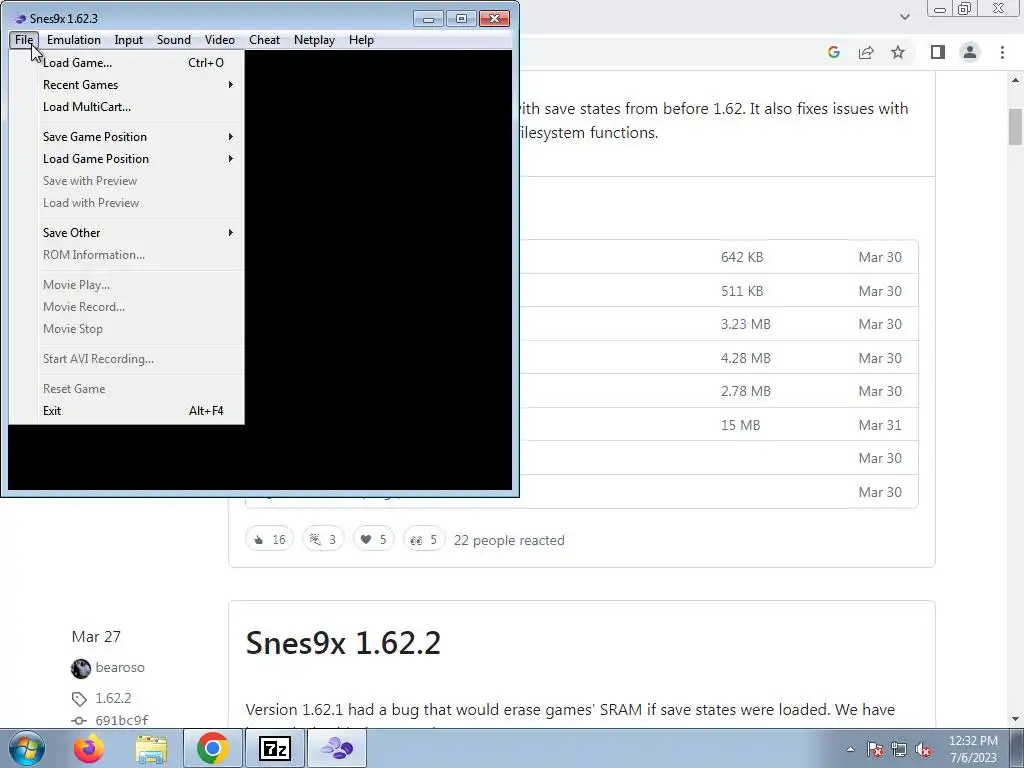Image resolution: width=1024 pixels, height=768 pixels.
Task: Click commit icon beside 691bc9f
Action: pyautogui.click(x=79, y=720)
